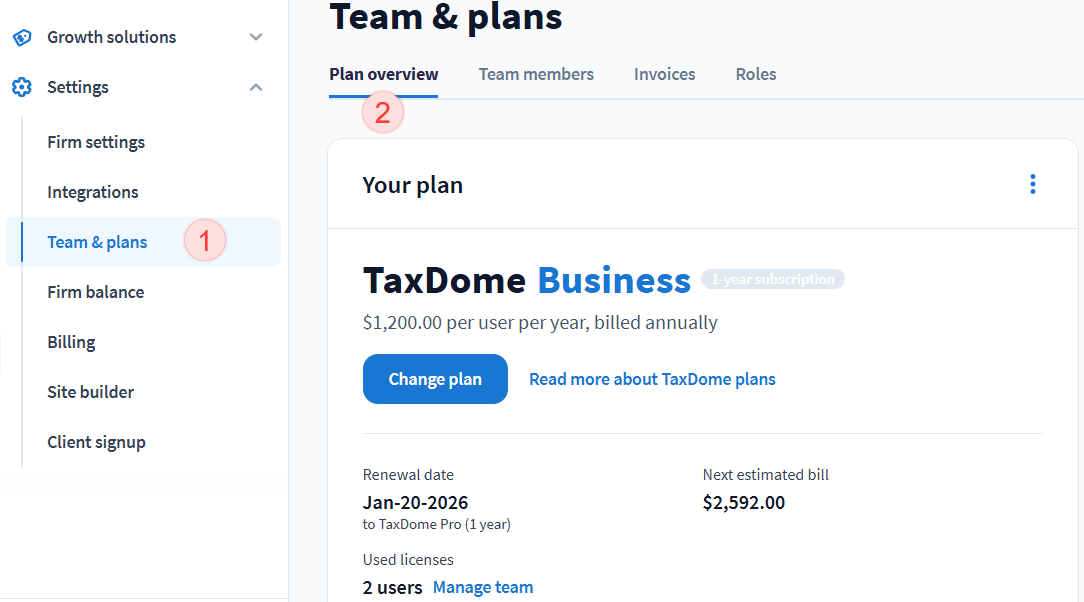Click the Manage team link
Screen dimensions: 1084x602
tap(483, 587)
